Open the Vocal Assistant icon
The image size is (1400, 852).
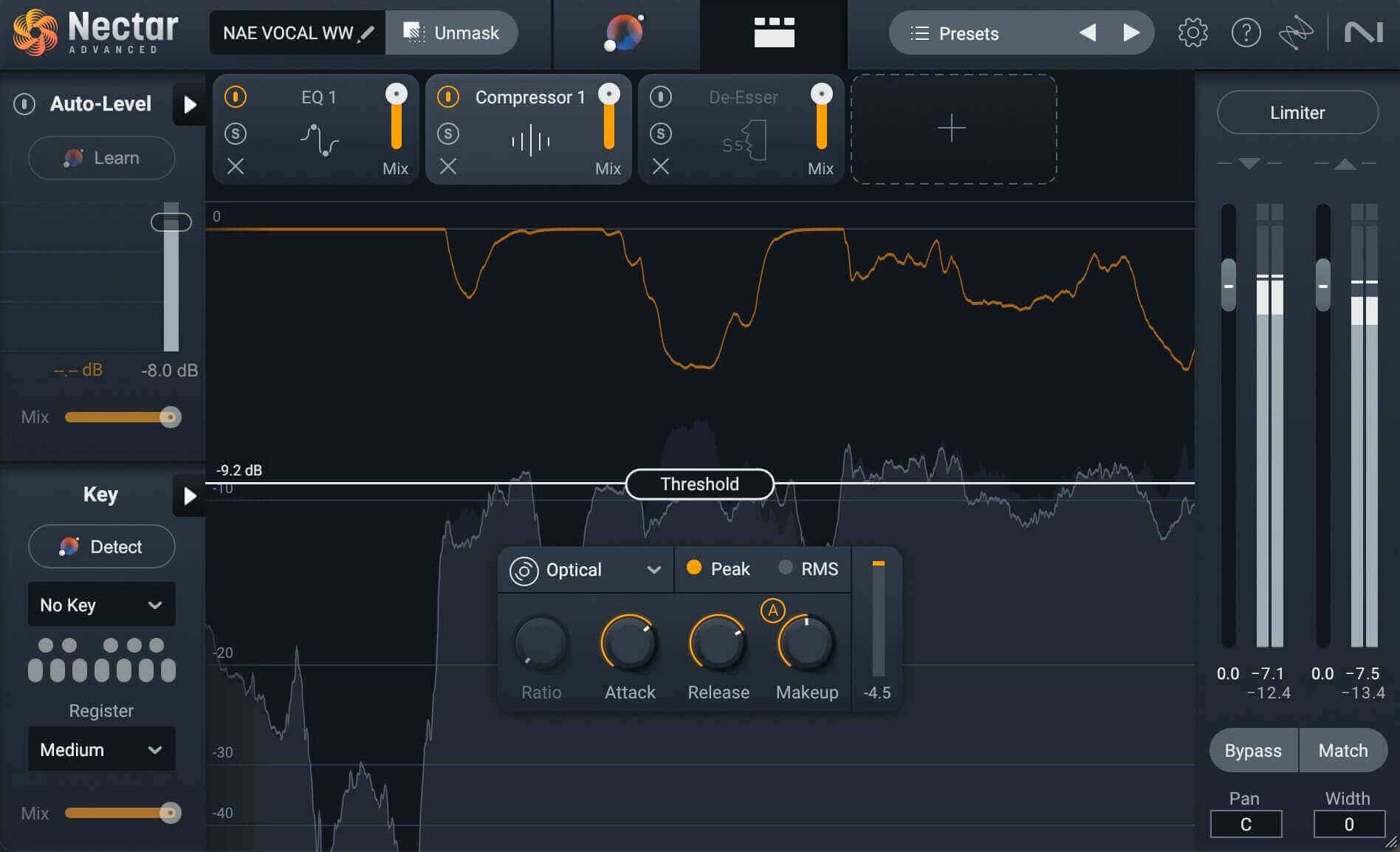tap(624, 33)
